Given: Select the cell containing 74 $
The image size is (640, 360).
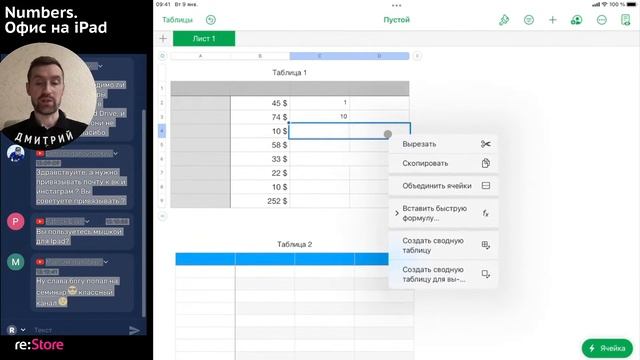Looking at the screenshot, I should (x=260, y=117).
